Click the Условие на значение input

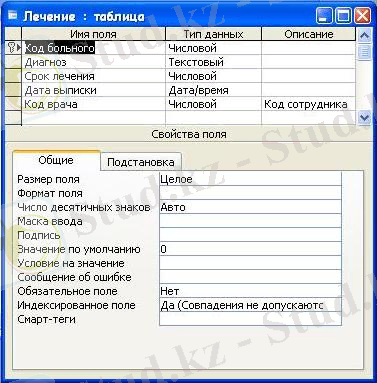250,263
